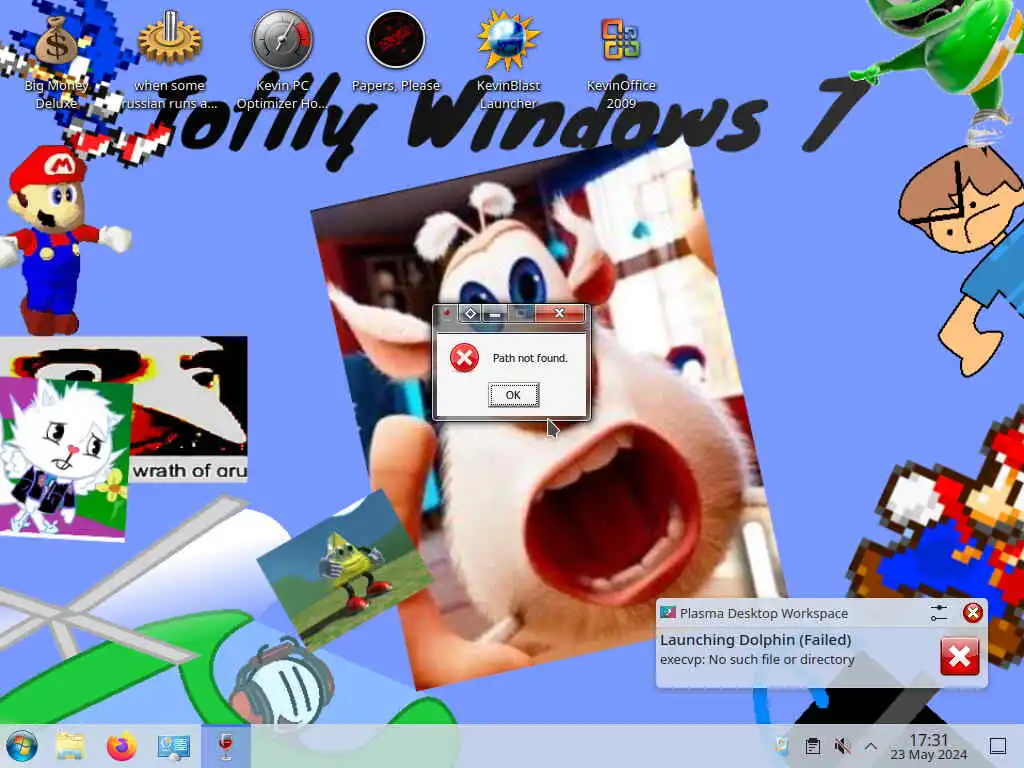Click the red error icon in dialog

pos(464,358)
